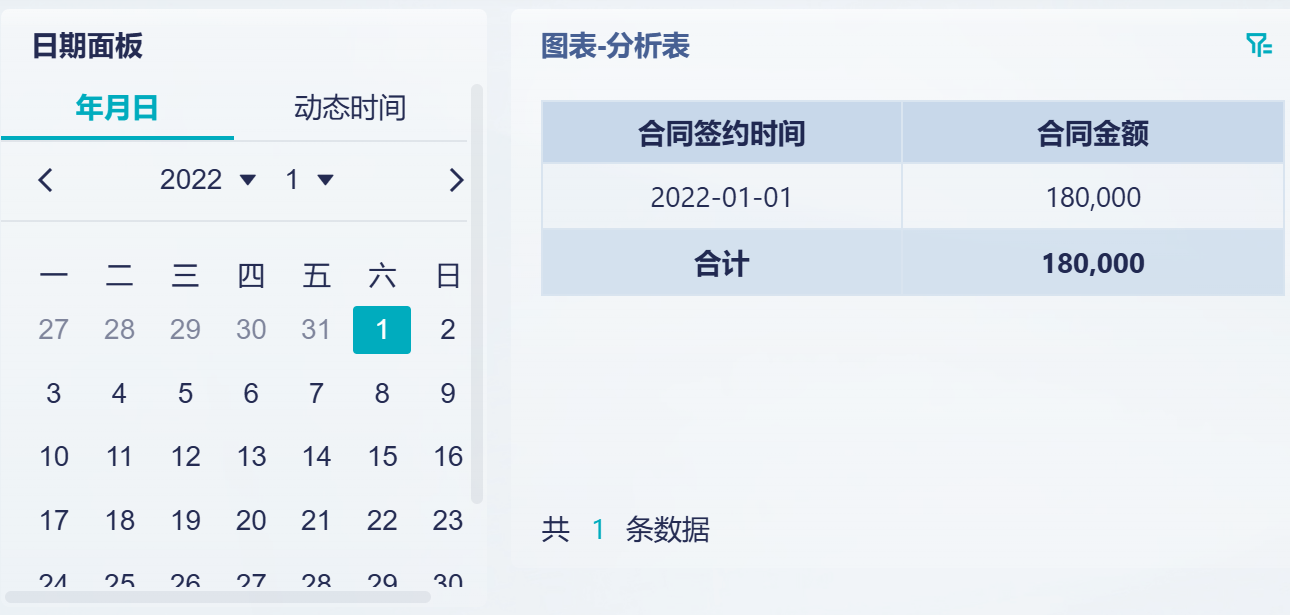Go to next month in calendar

click(456, 180)
